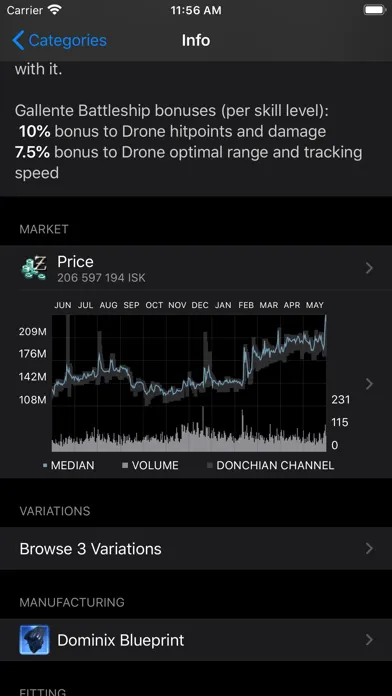Select the Dominix Blueprint row
Viewport: 392px width, 696px height.
point(196,640)
